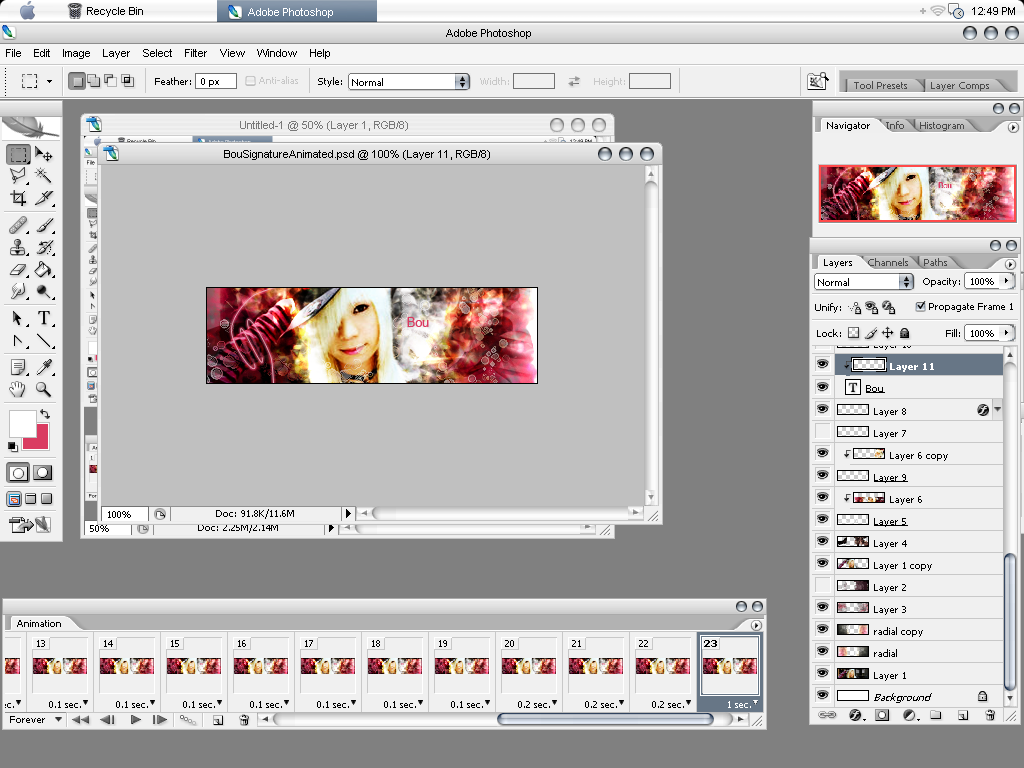Add a layer style via the fx icon

[856, 715]
